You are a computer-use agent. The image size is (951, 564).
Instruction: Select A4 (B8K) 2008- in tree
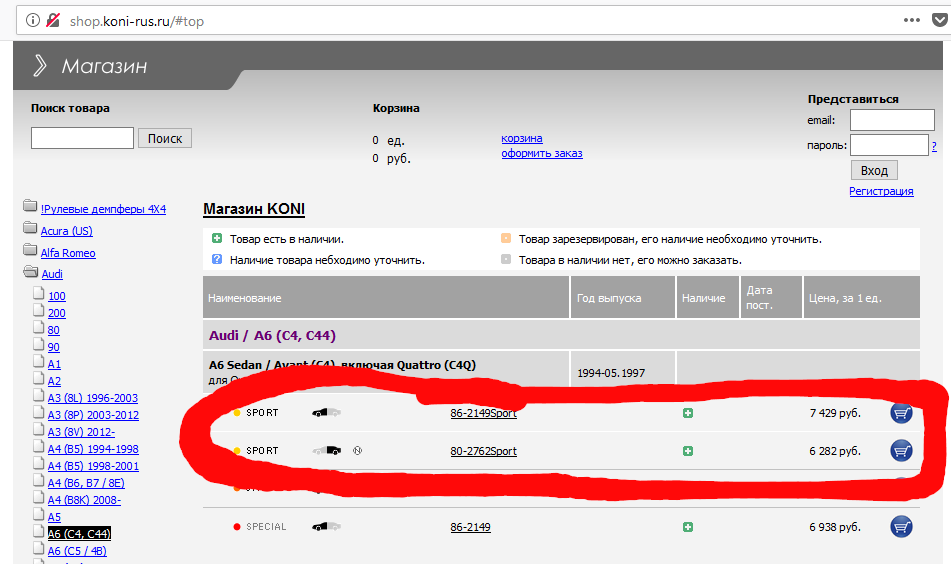(84, 500)
